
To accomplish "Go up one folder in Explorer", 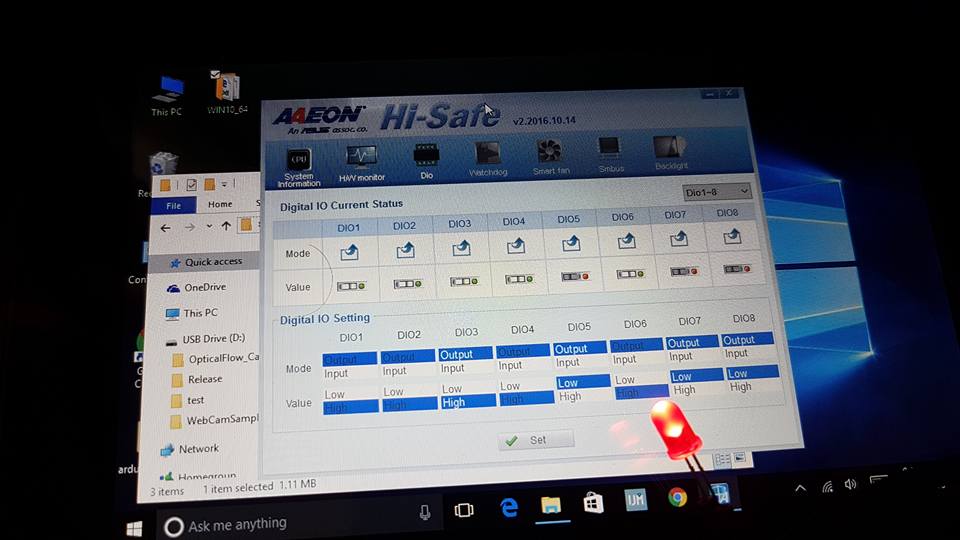I will point(226,226).
